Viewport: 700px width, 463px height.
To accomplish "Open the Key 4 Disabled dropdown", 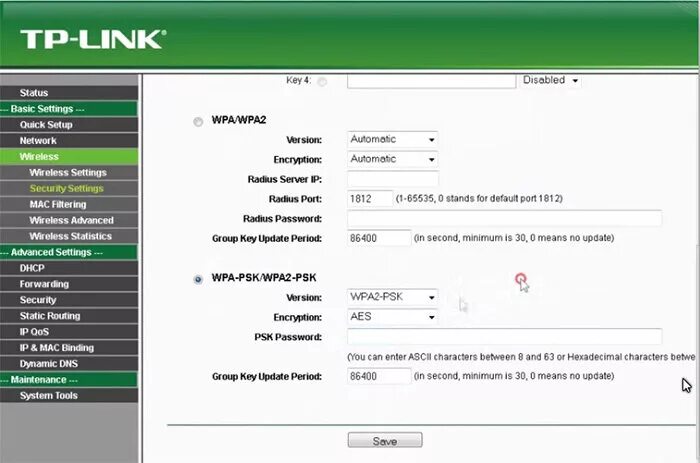I will pyautogui.click(x=550, y=80).
